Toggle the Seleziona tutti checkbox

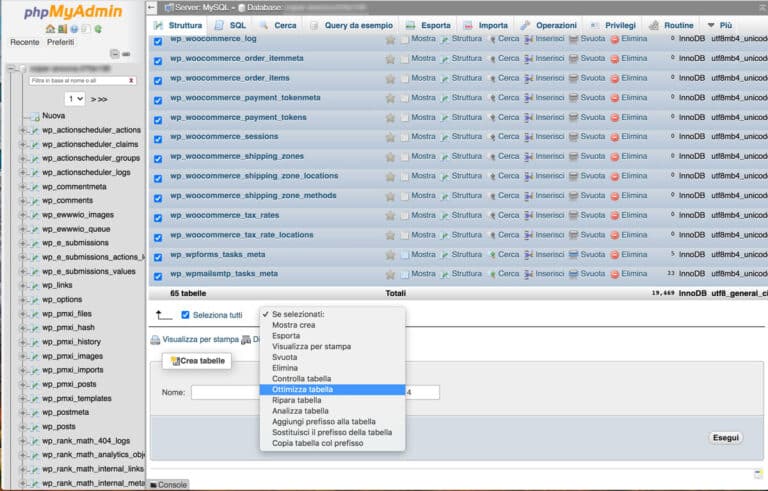(185, 315)
